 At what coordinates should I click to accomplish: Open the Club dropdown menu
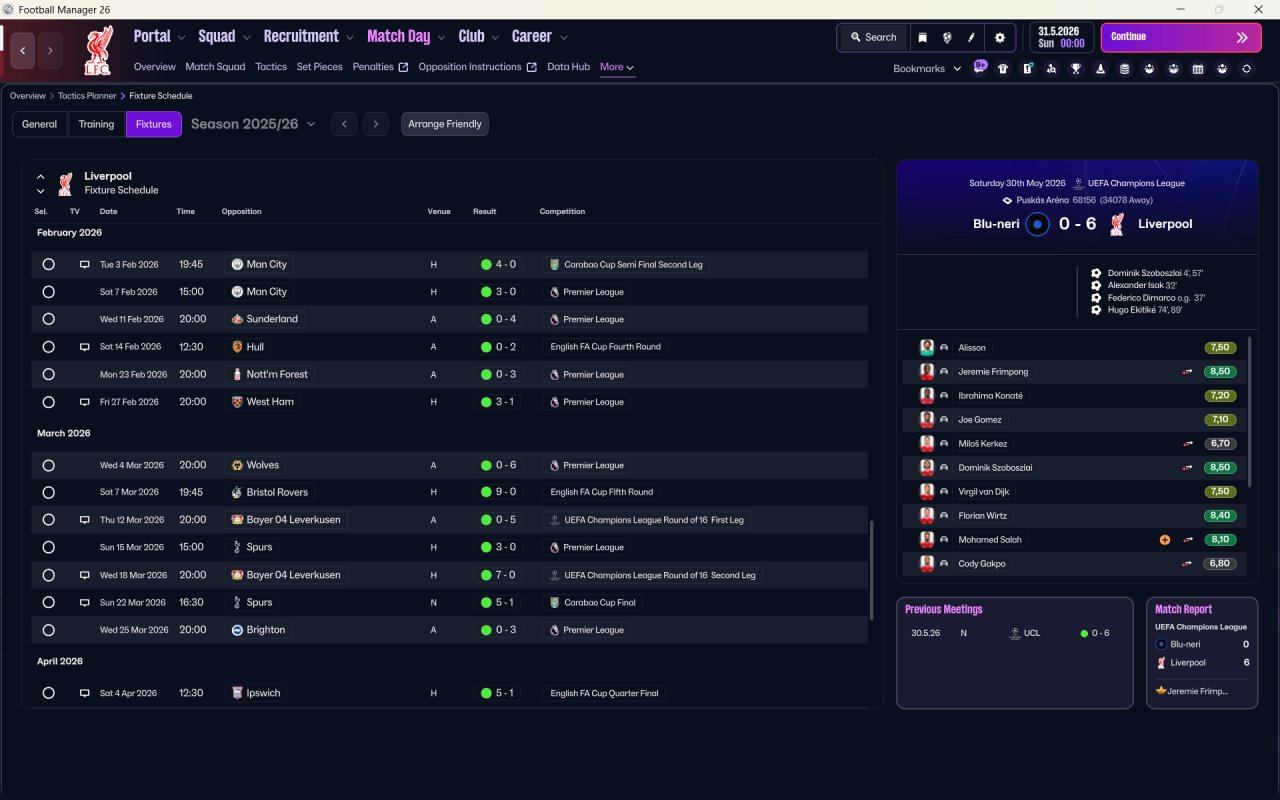(478, 36)
